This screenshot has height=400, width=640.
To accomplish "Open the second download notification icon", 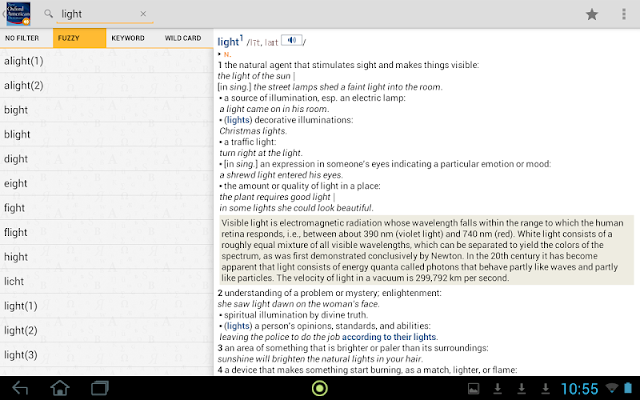I will point(521,389).
